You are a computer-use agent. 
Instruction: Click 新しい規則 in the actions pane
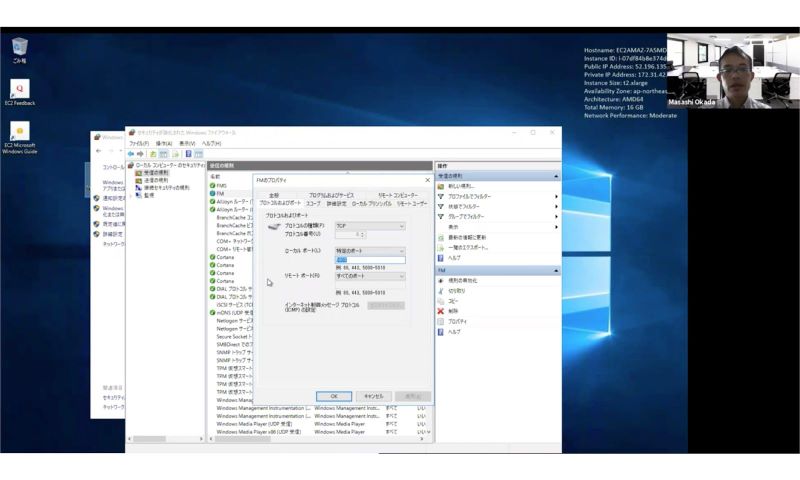(461, 186)
